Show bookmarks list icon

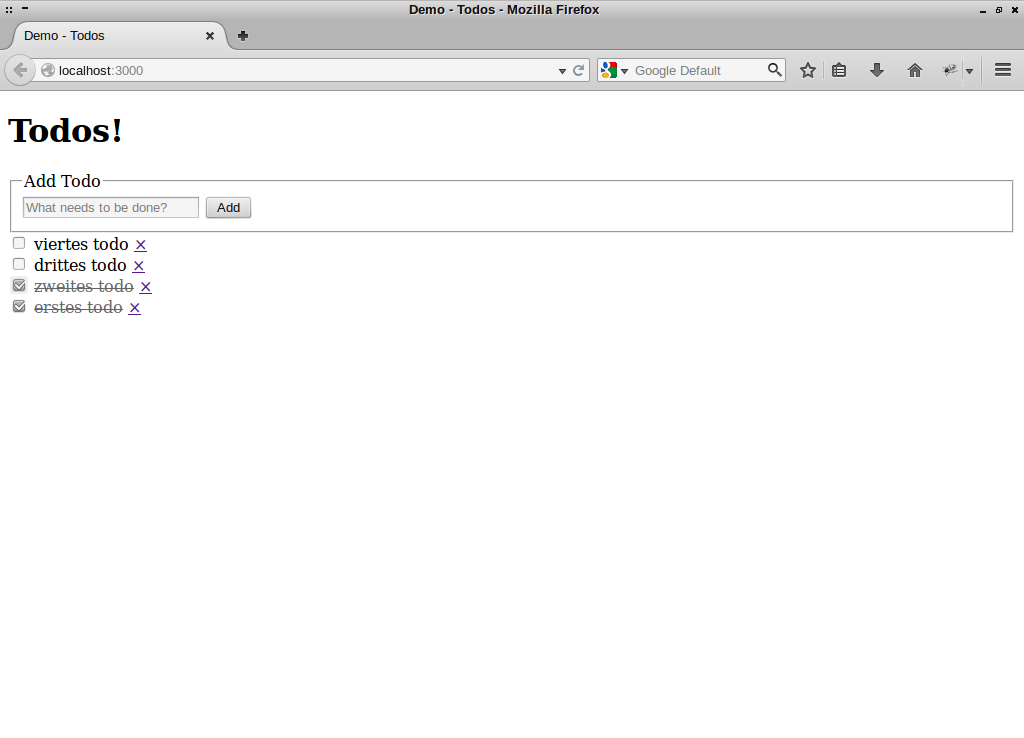click(839, 70)
